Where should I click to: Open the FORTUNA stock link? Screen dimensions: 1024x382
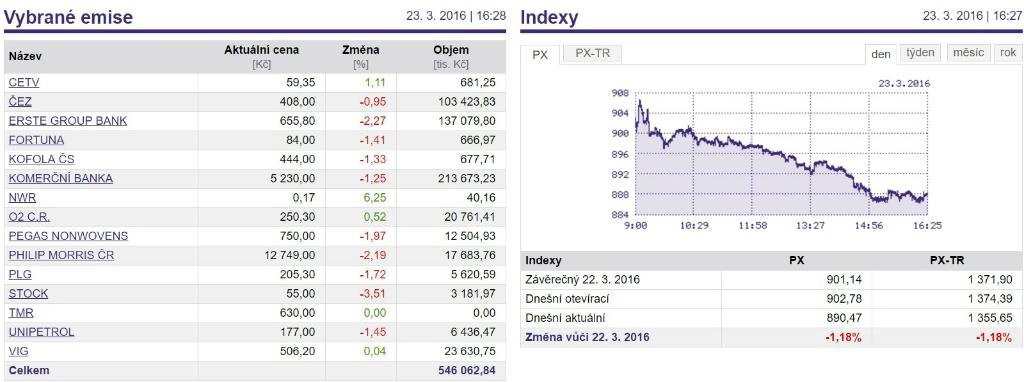[37, 140]
